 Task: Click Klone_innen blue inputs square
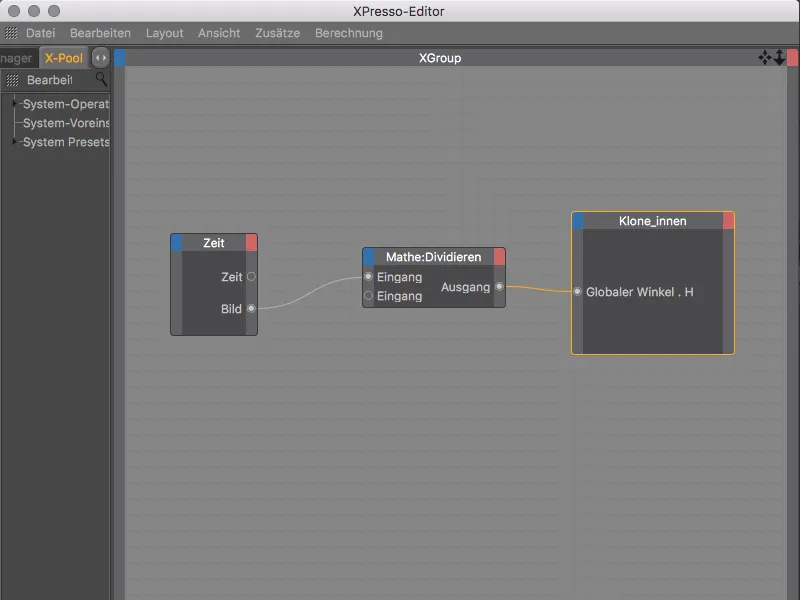tap(578, 221)
